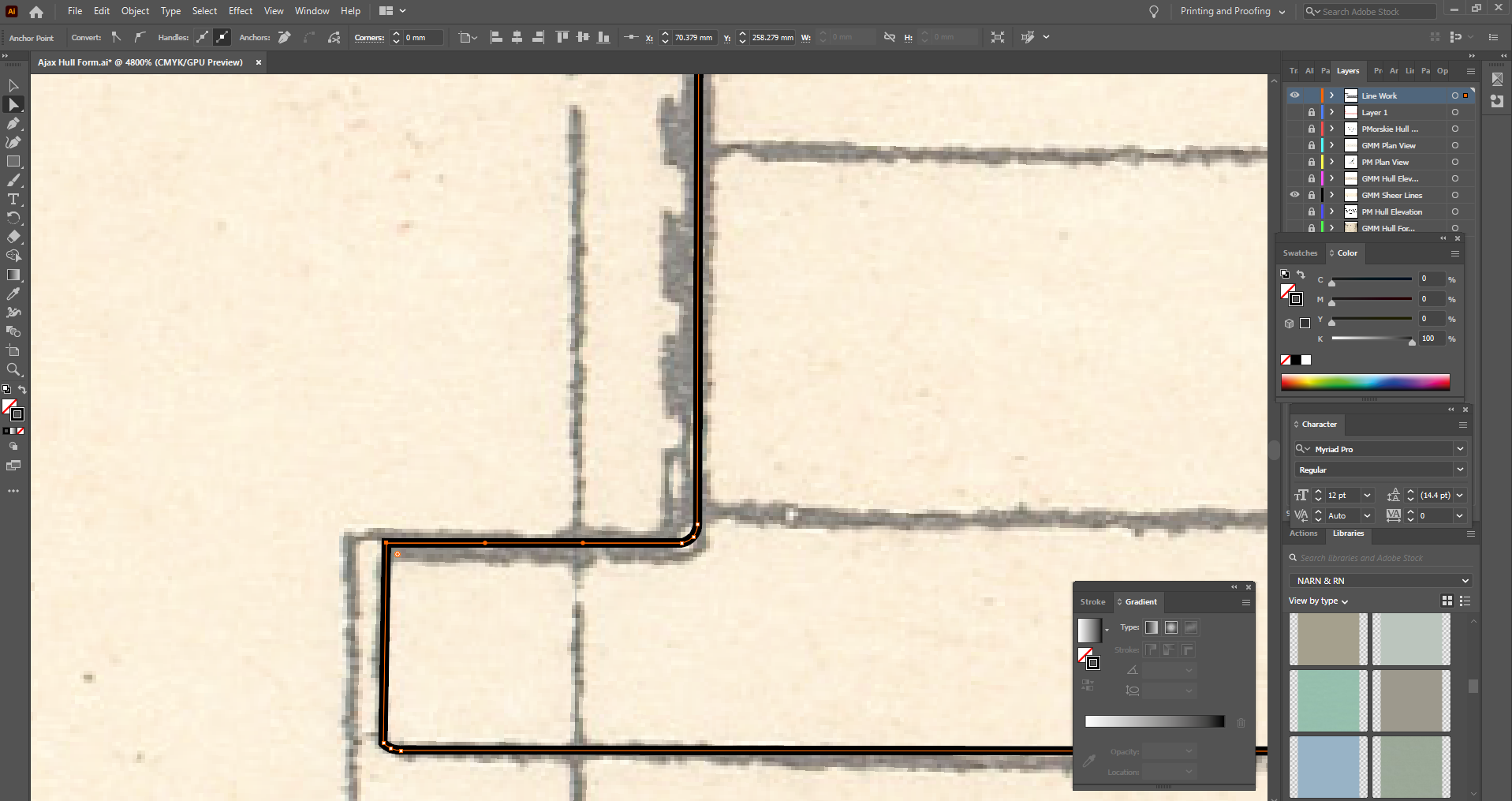The height and width of the screenshot is (801, 1512).
Task: Hide the Line Work layer
Action: tap(1294, 95)
